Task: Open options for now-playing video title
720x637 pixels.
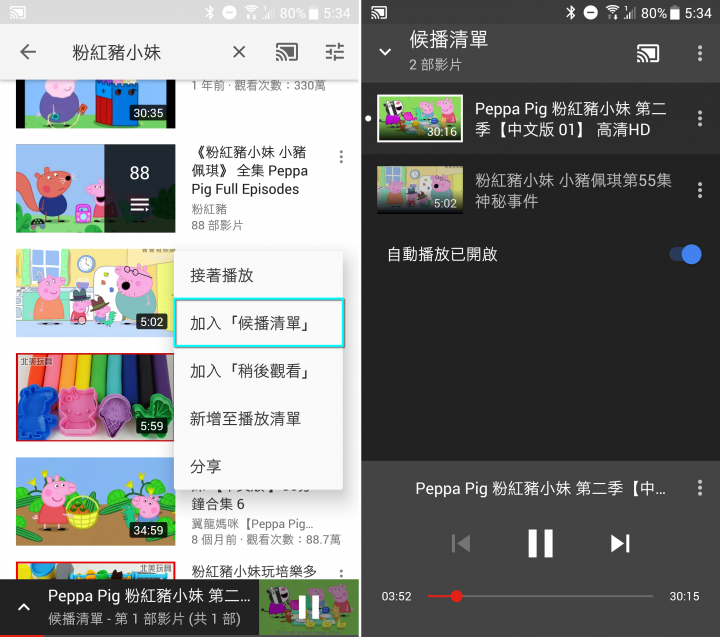Action: [x=700, y=488]
